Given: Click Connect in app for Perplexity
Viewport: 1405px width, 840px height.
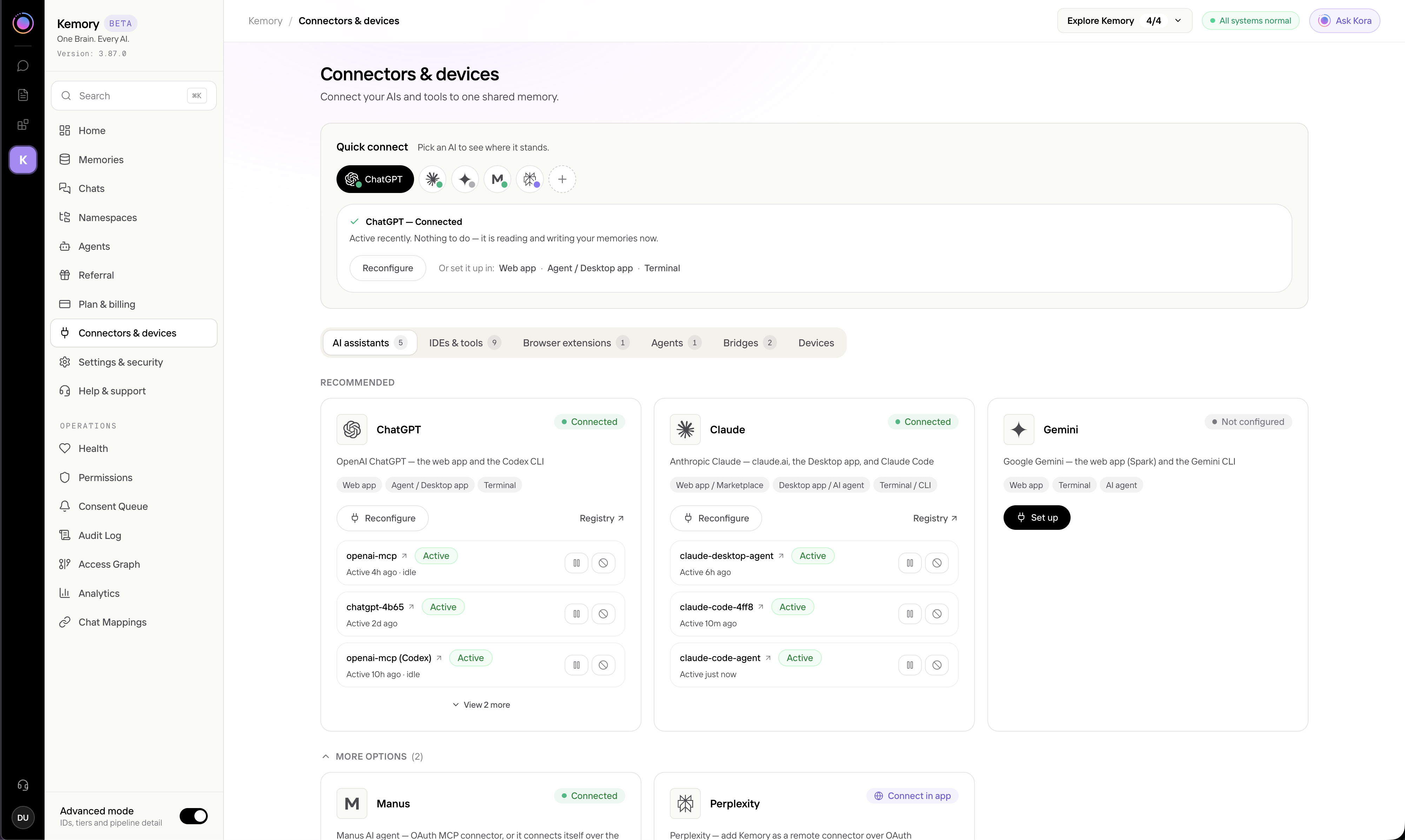Looking at the screenshot, I should click(x=912, y=796).
